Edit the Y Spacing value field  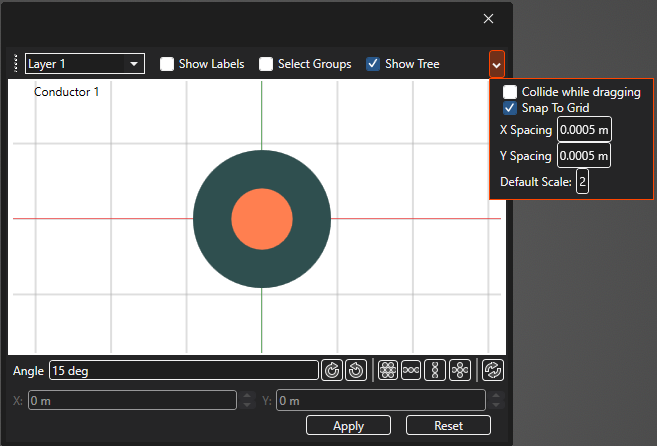584,156
